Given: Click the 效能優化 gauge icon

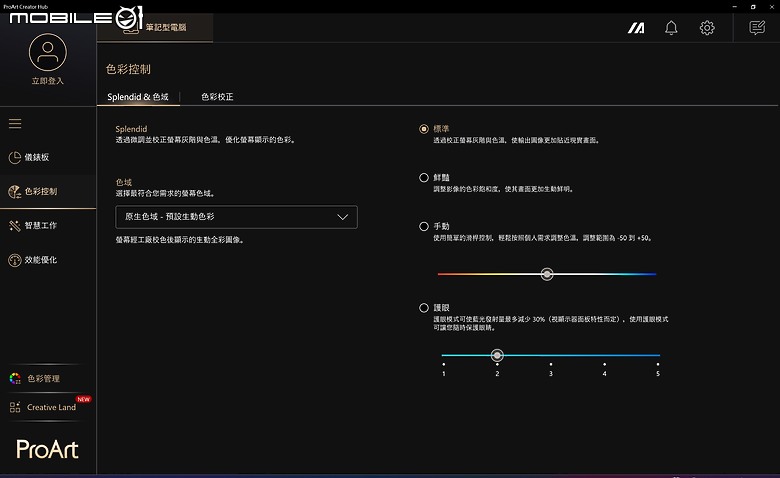Looking at the screenshot, I should pos(14,260).
